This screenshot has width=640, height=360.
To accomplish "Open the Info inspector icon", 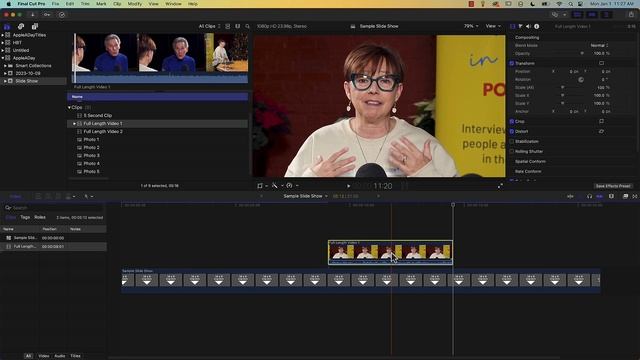I will point(537,26).
